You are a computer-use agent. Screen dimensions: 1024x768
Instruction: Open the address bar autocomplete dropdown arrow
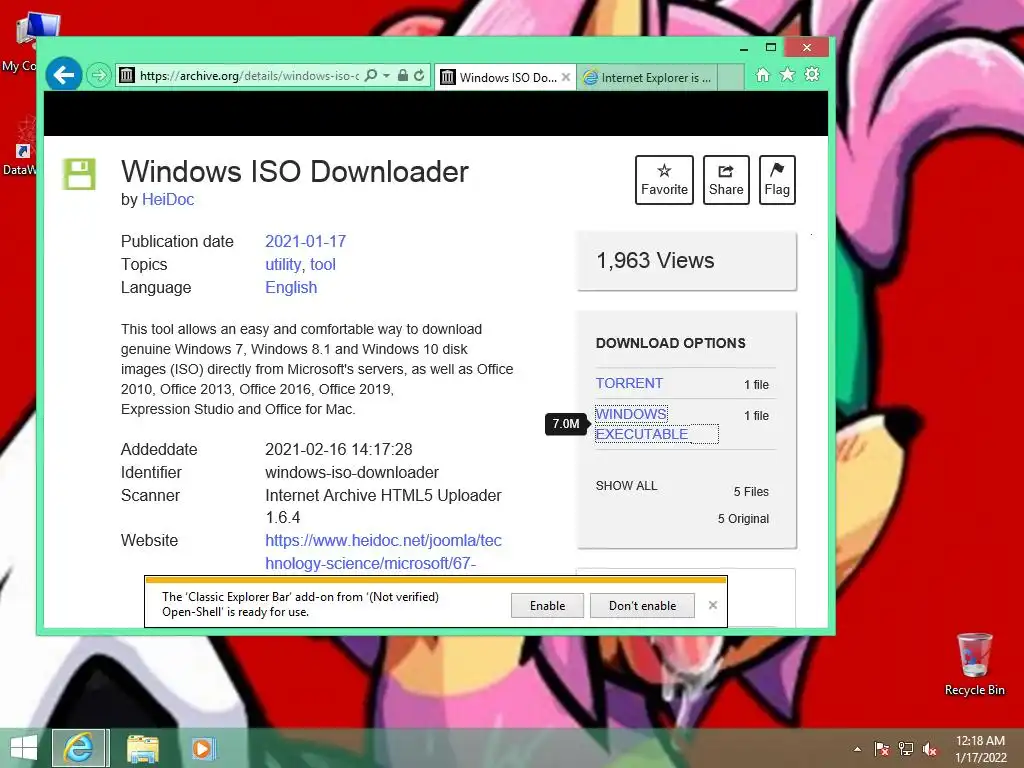(387, 76)
